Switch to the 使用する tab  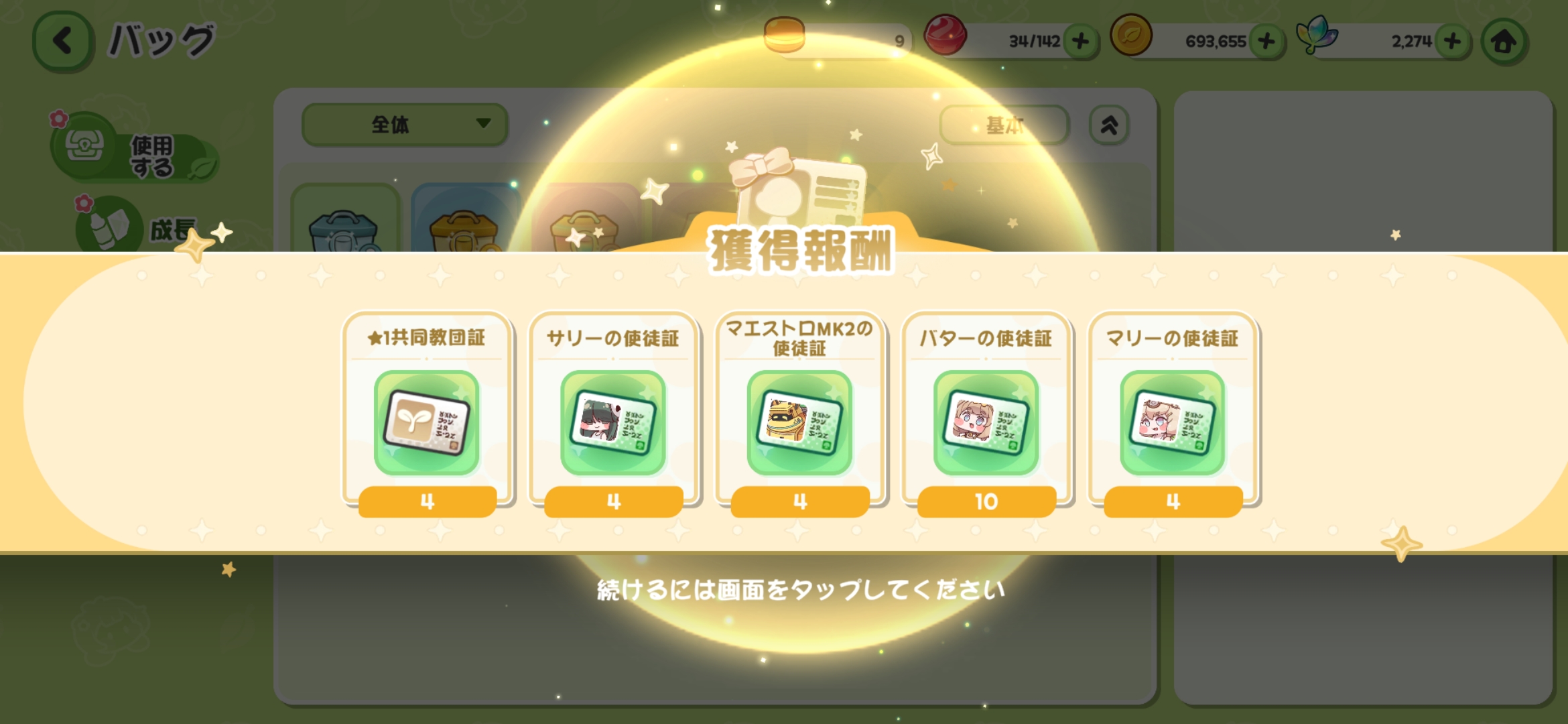[134, 147]
